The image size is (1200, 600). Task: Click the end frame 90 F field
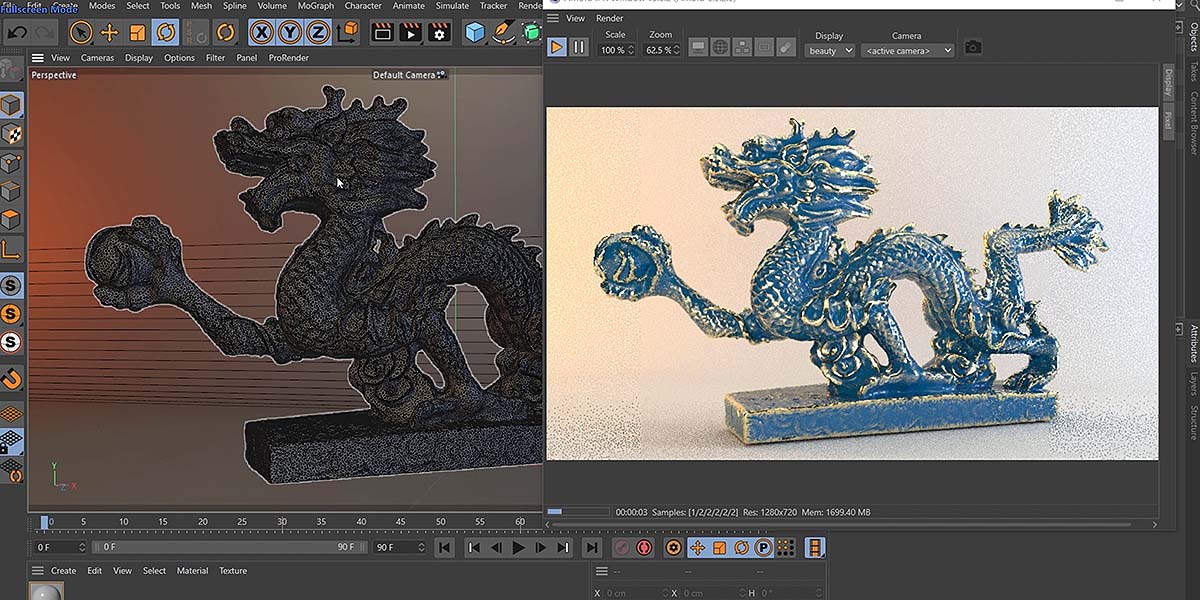coord(399,547)
